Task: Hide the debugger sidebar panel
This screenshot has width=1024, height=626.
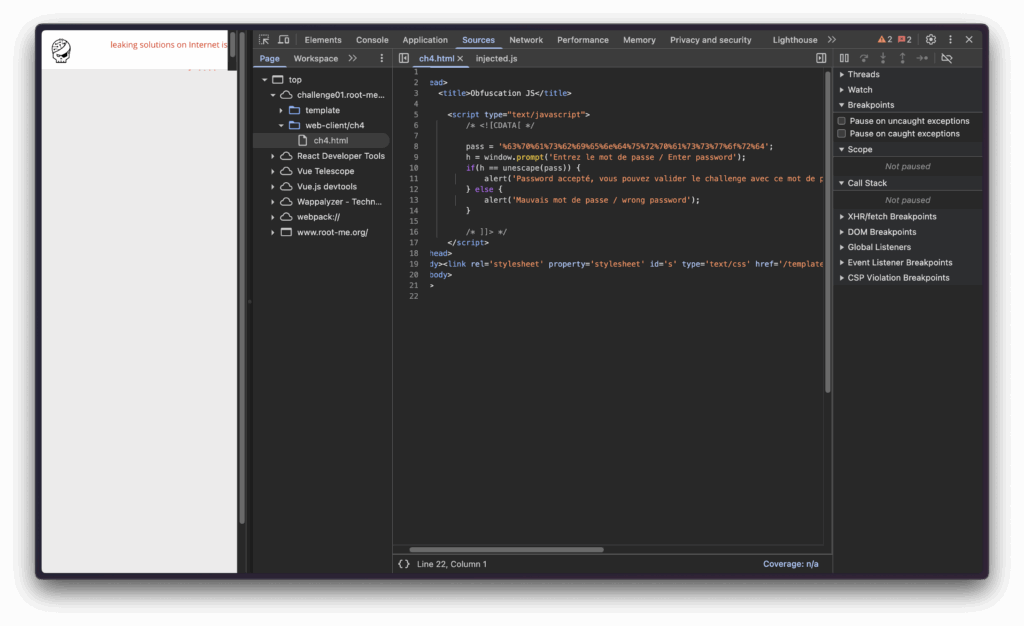Action: point(821,59)
